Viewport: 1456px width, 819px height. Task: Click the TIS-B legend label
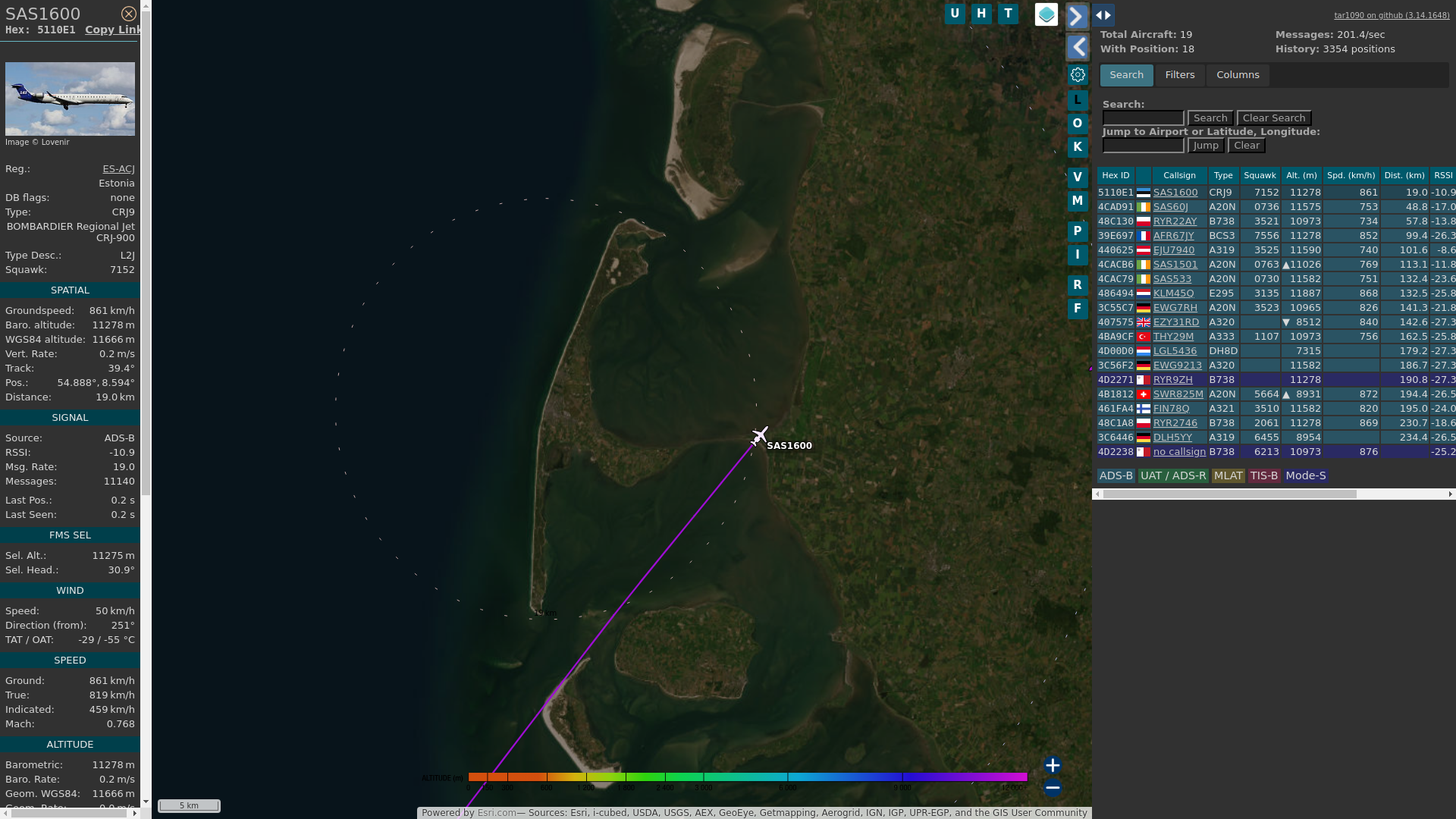click(x=1264, y=476)
